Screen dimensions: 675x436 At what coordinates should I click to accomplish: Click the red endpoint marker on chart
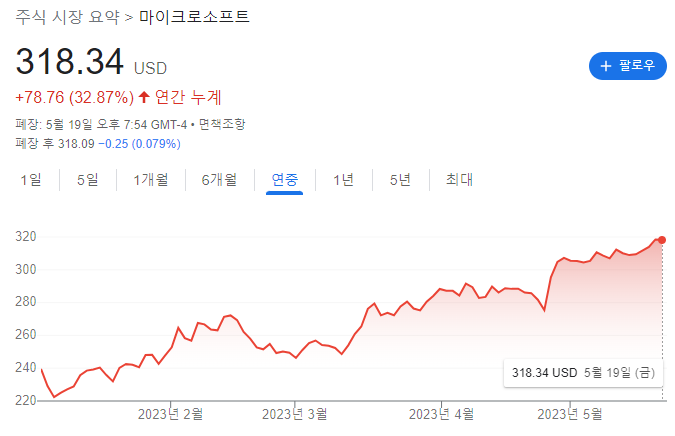pos(662,240)
